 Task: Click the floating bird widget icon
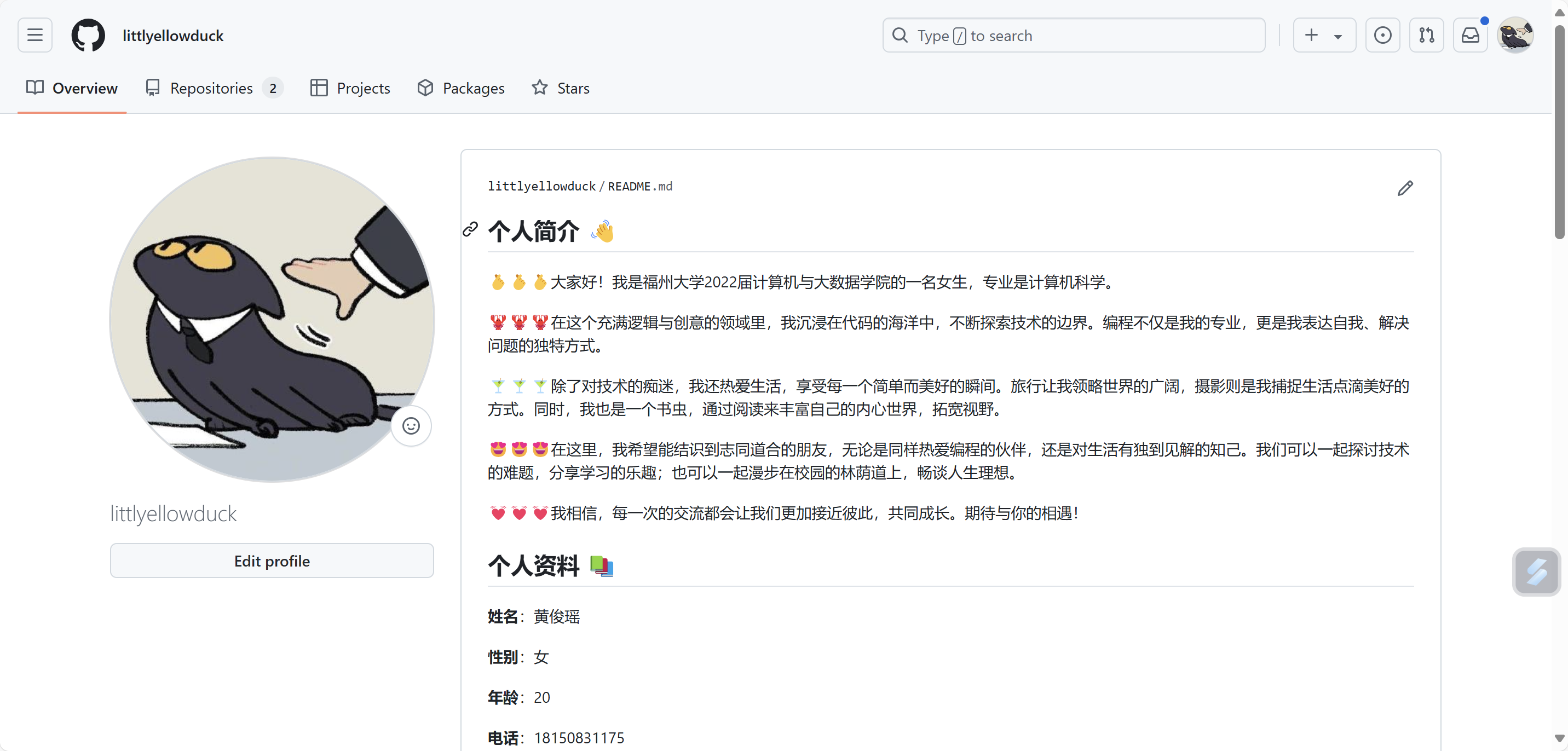[1536, 571]
